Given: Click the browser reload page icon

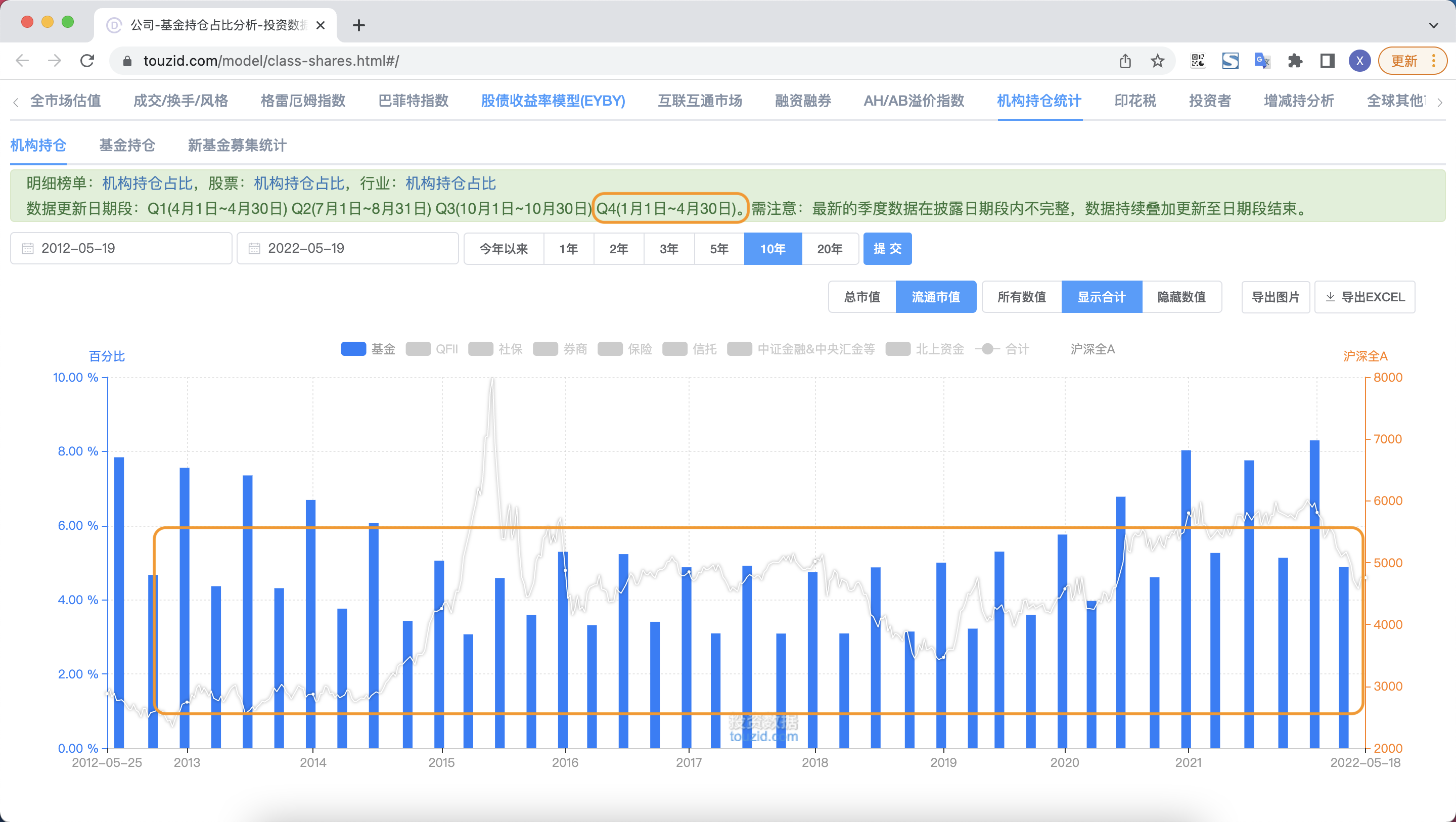Looking at the screenshot, I should pos(87,61).
